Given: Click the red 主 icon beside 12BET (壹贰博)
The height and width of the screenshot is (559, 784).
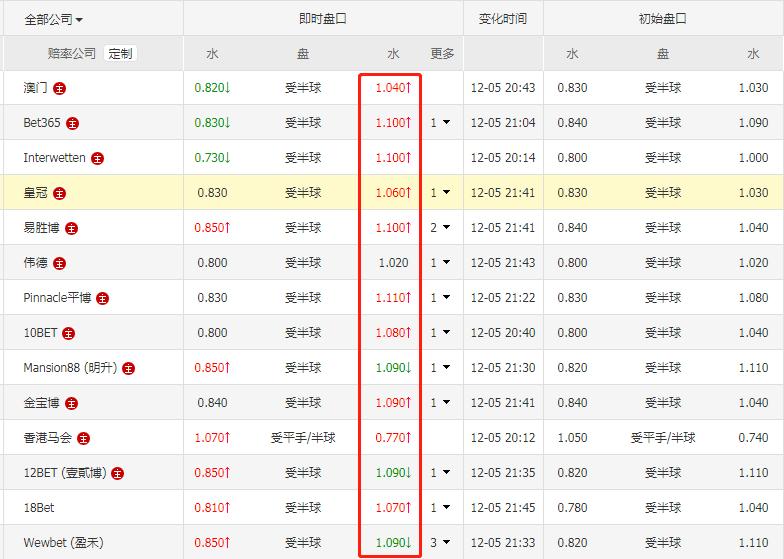Looking at the screenshot, I should [x=118, y=474].
